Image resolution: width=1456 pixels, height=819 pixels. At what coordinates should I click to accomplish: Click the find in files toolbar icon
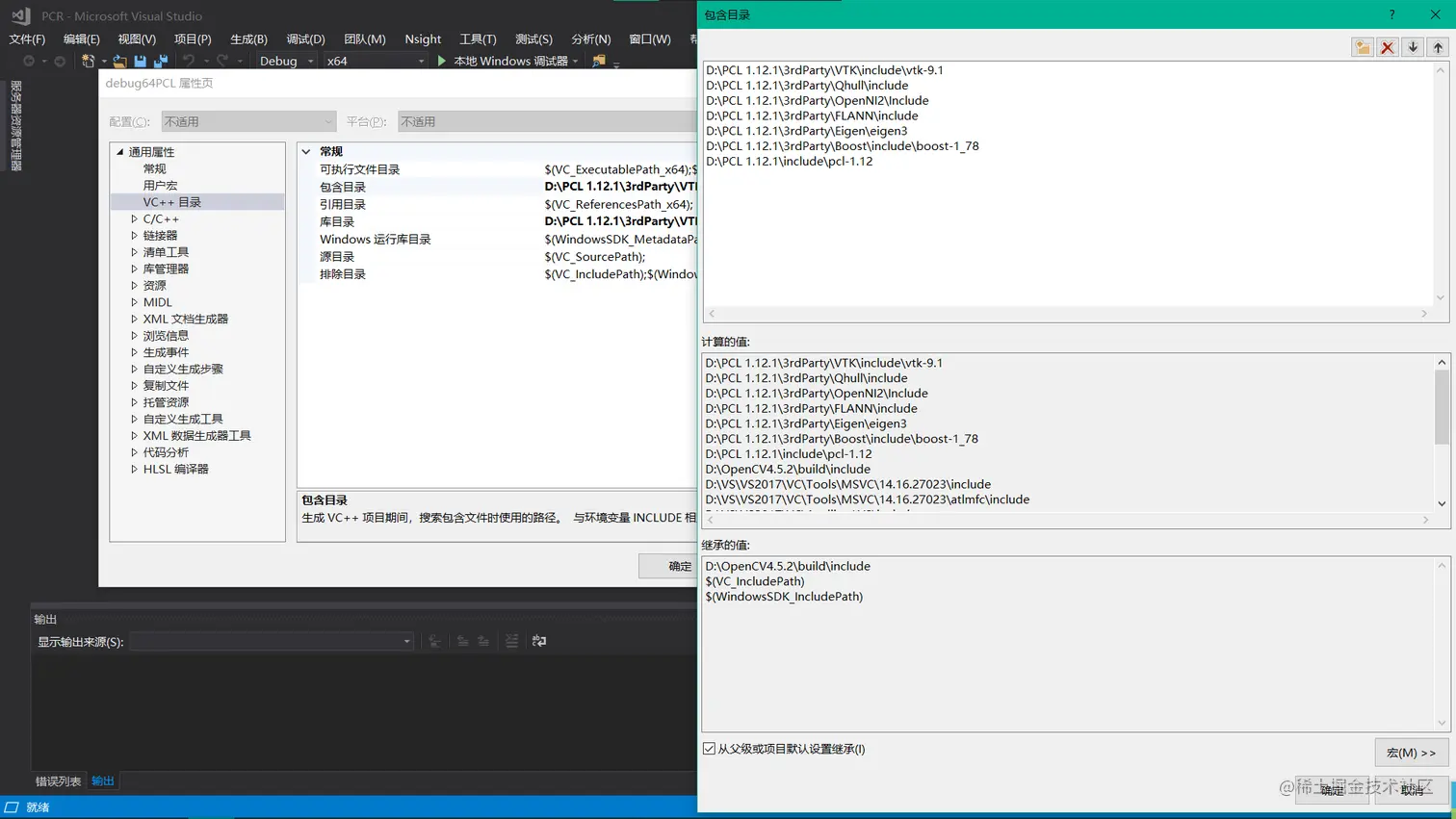pyautogui.click(x=599, y=61)
